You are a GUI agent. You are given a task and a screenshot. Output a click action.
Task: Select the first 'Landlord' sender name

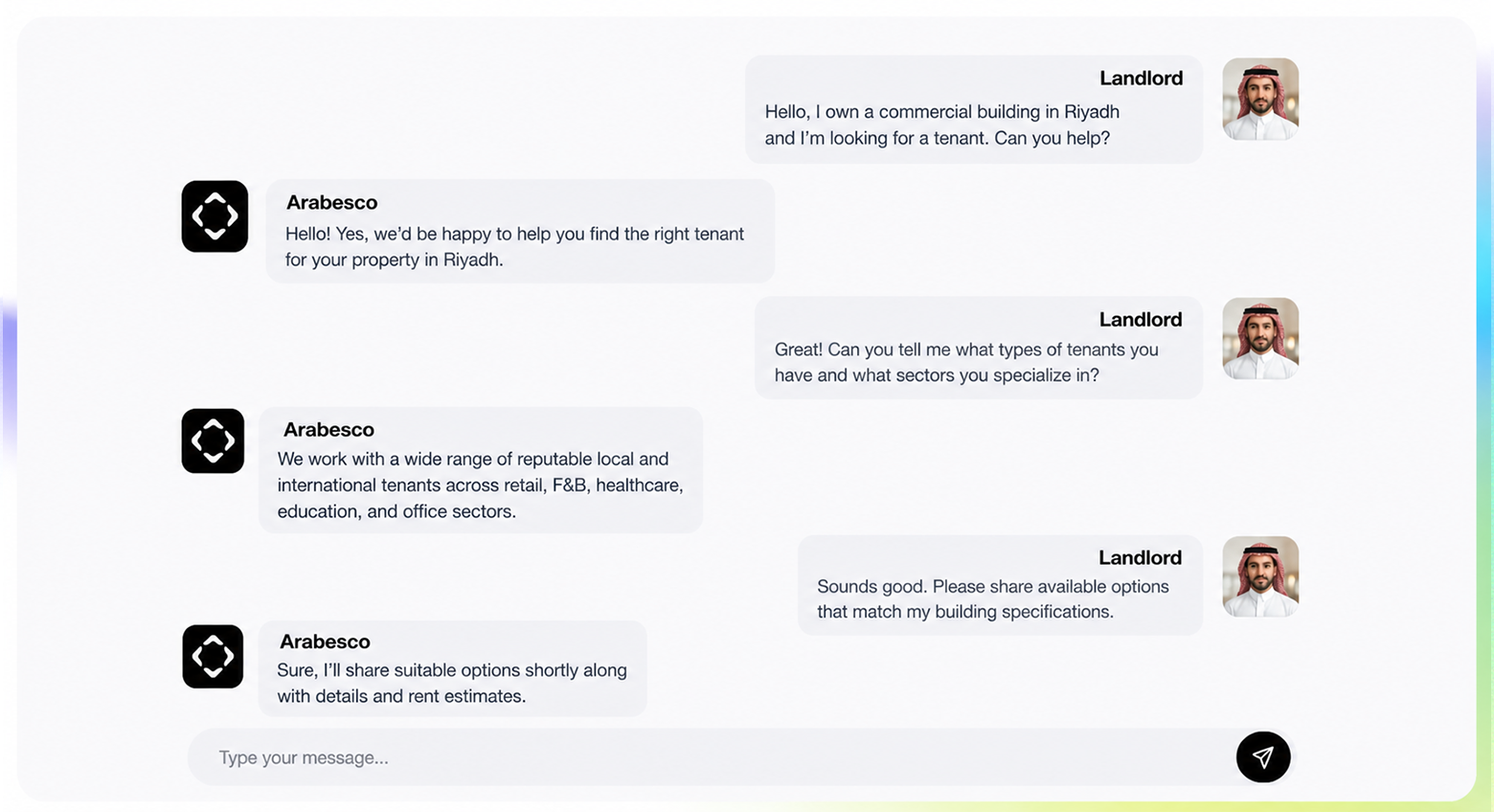click(1141, 79)
